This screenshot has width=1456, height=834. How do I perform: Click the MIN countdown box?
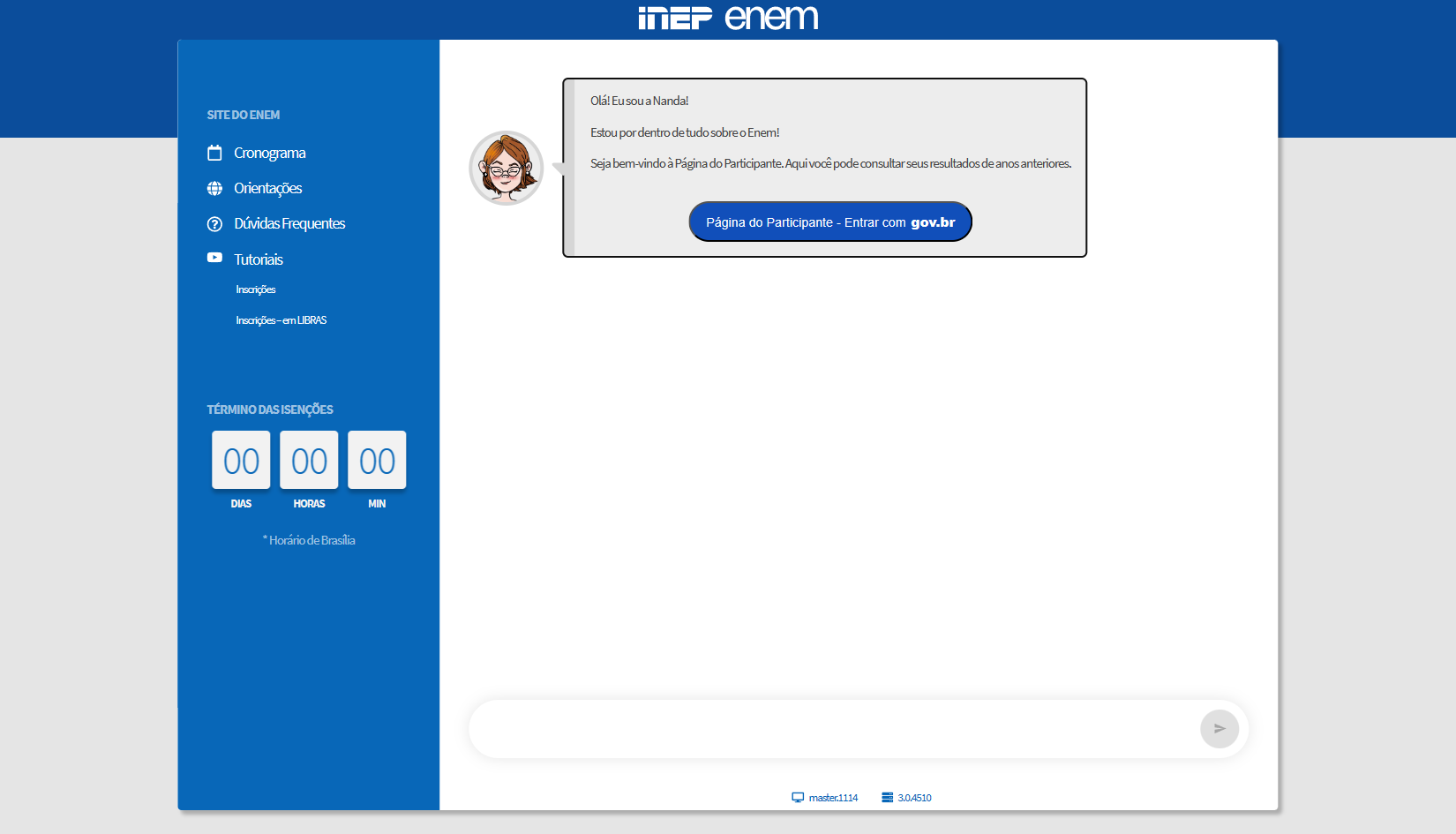[x=377, y=460]
